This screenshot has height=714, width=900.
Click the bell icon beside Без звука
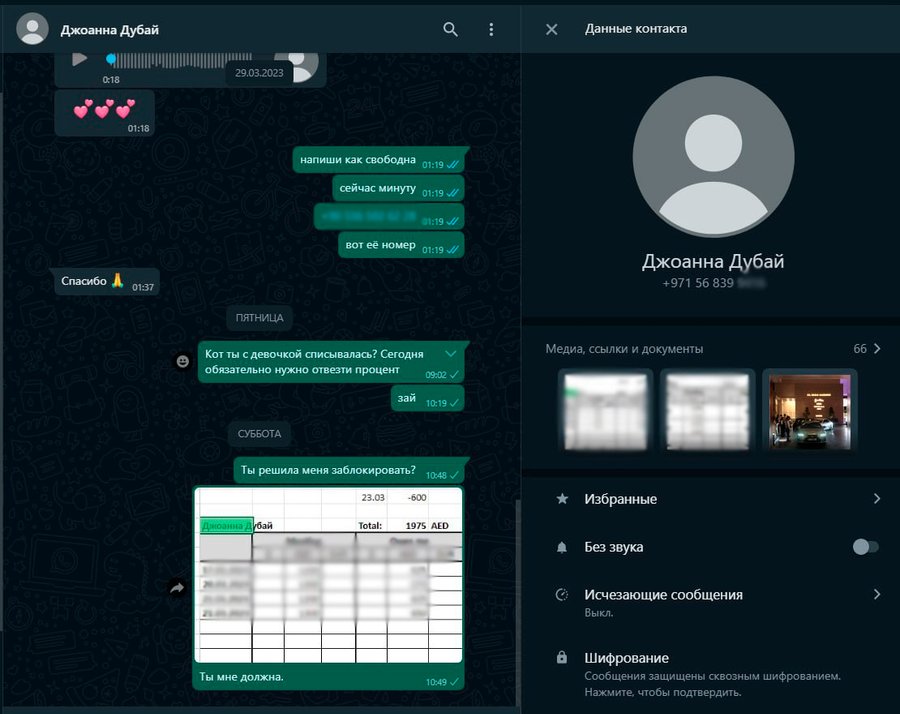[x=562, y=547]
